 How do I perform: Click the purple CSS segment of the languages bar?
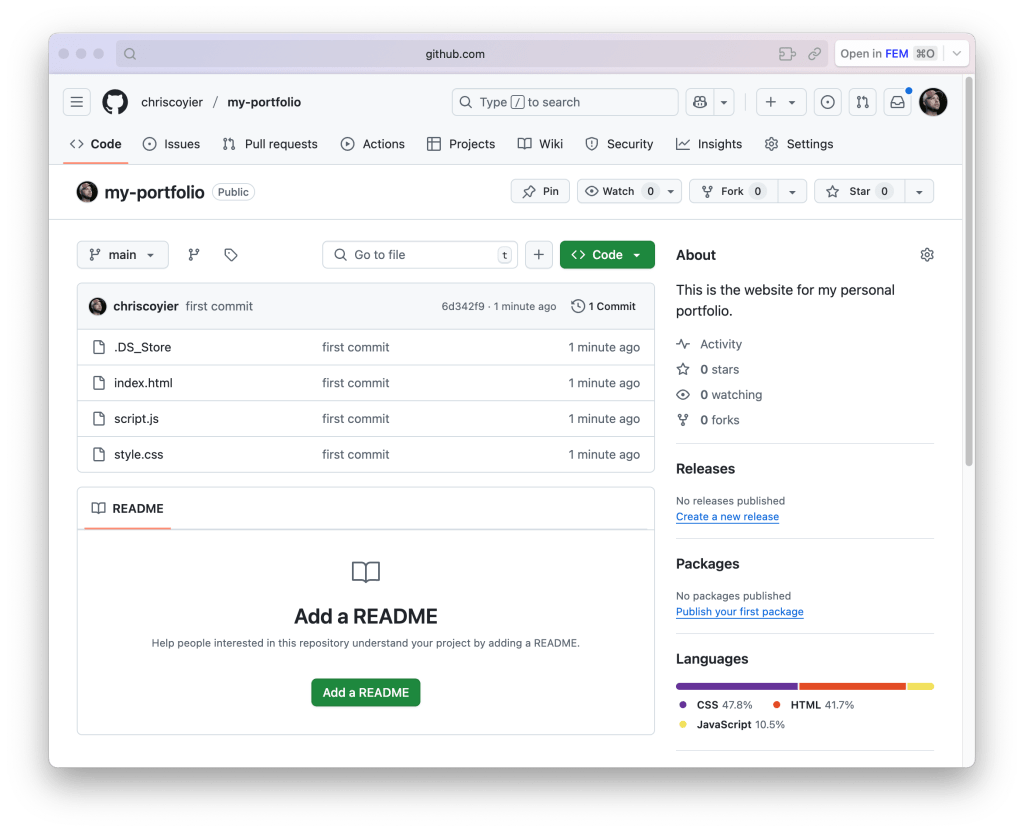tap(735, 686)
